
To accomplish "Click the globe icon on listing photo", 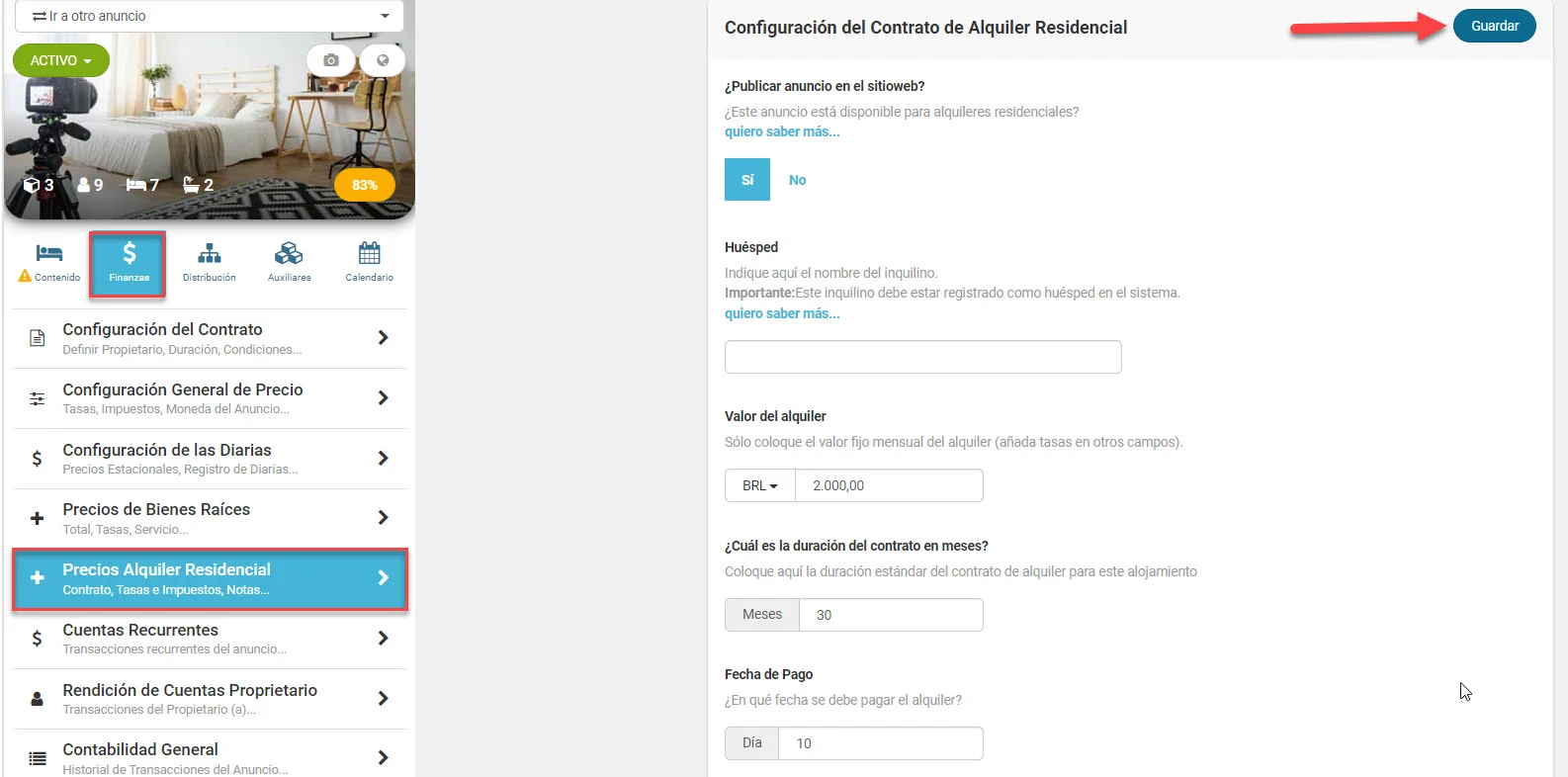I will [383, 60].
